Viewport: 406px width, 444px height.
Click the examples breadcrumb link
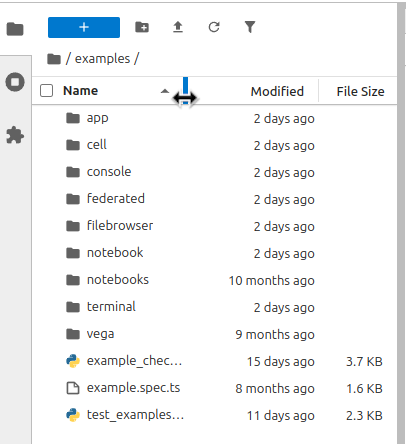pos(102,59)
